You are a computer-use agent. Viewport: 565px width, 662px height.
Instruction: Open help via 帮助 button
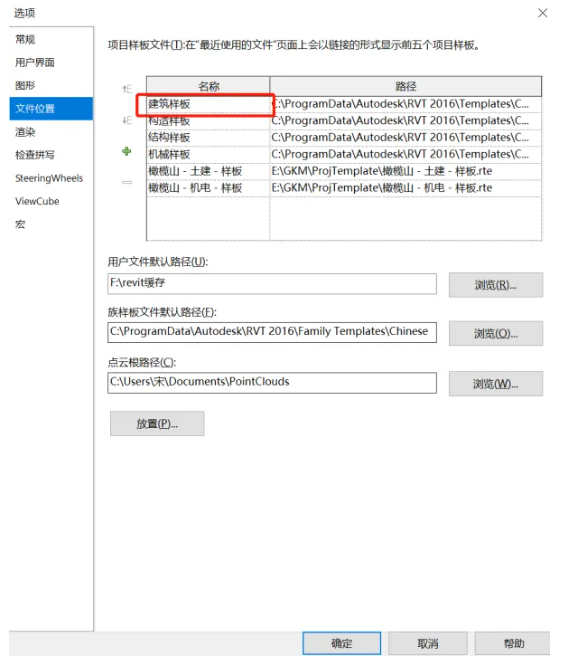[513, 643]
